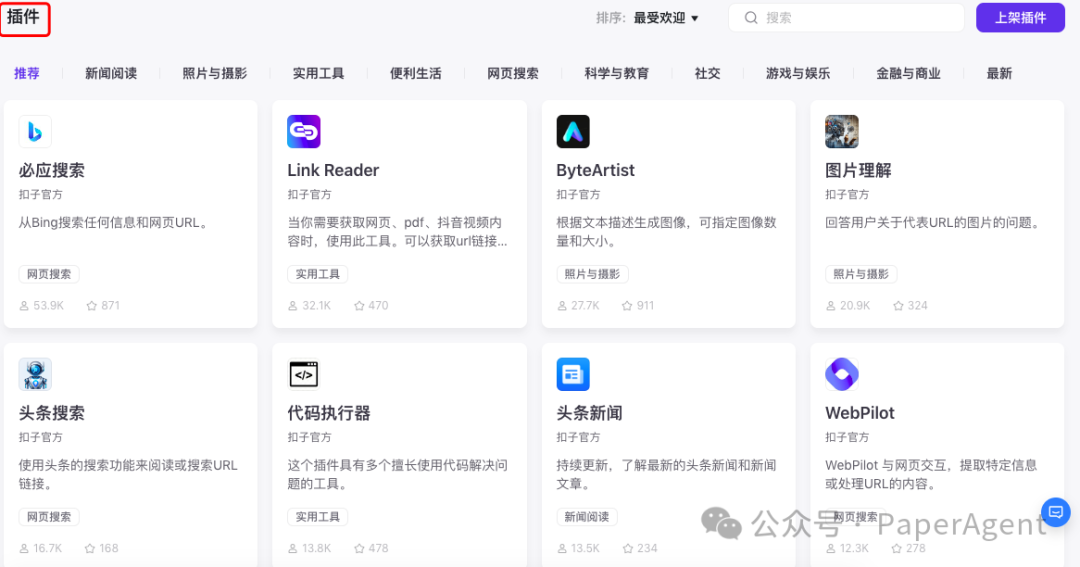
Task: Click star icon on Link Reader card
Action: pos(360,306)
